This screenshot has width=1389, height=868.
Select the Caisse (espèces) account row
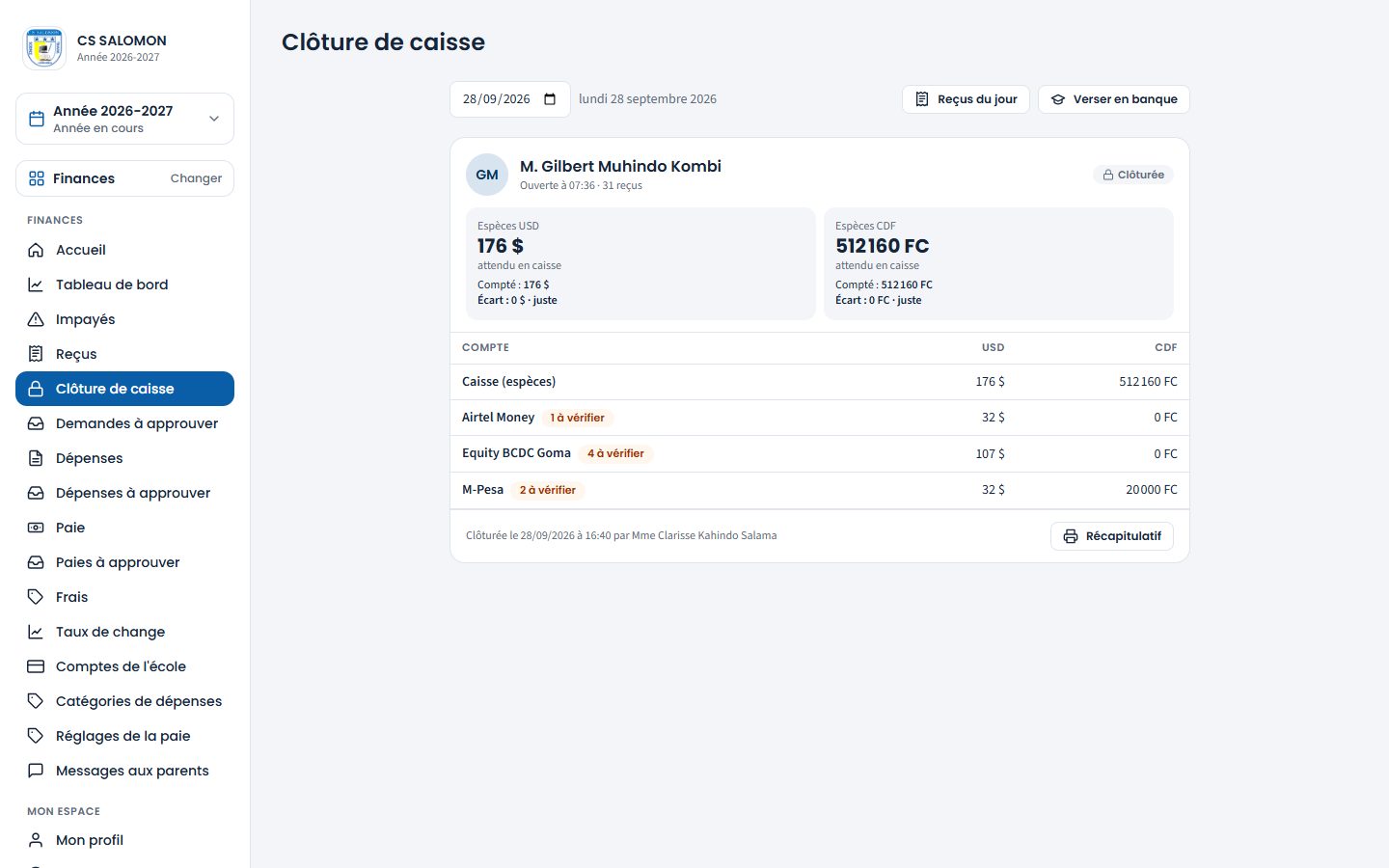coord(820,382)
